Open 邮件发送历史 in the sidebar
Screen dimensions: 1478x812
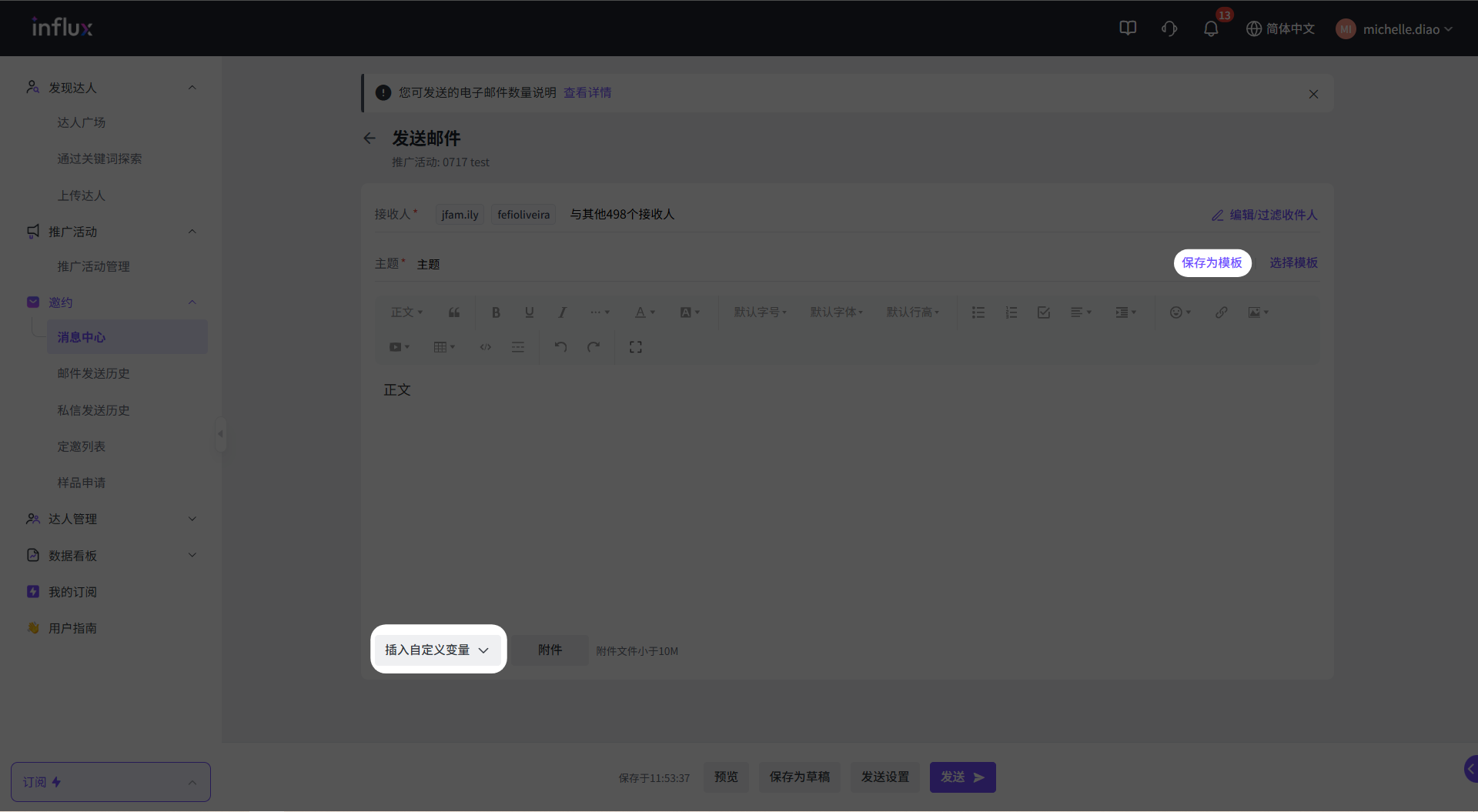click(x=93, y=373)
